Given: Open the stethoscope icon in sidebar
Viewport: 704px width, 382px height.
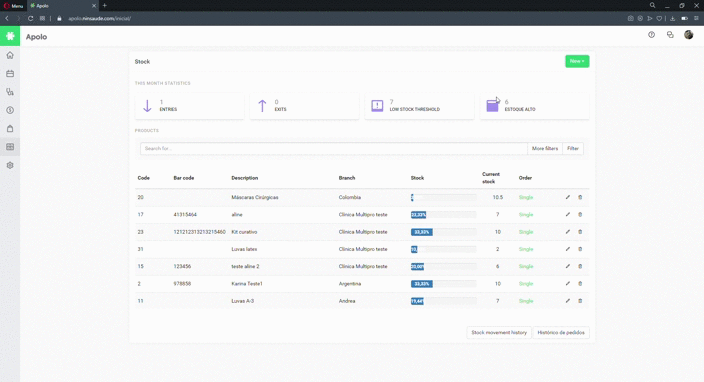Looking at the screenshot, I should tap(10, 92).
